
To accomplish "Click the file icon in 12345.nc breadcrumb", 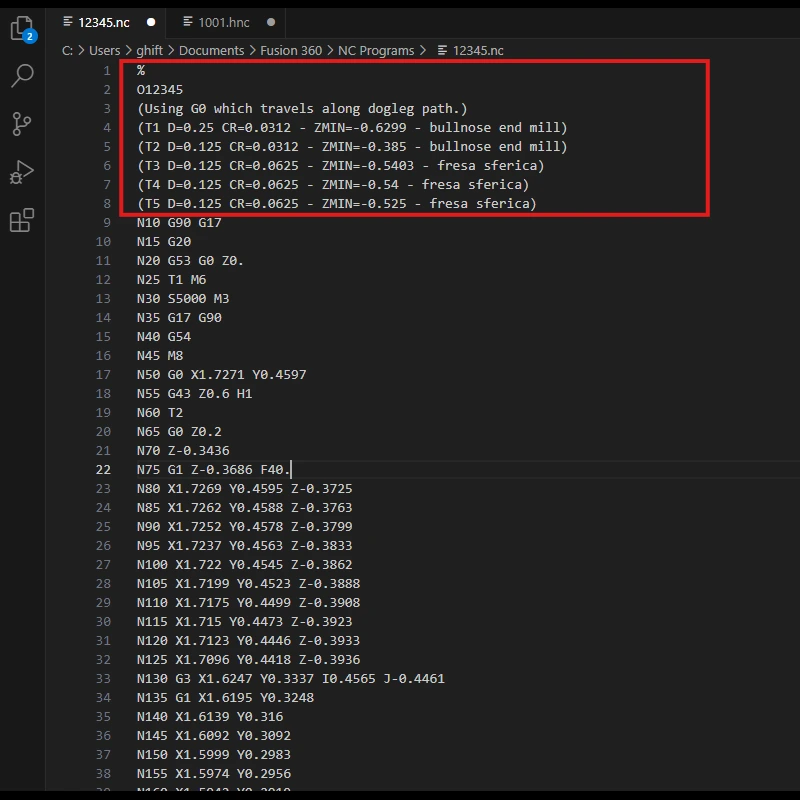I will tap(443, 50).
